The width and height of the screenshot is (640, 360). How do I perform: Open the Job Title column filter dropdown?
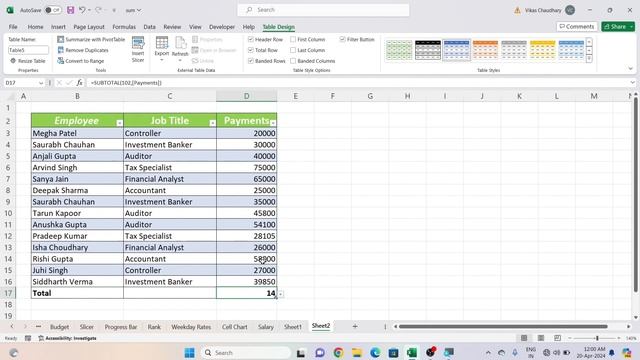coord(212,123)
